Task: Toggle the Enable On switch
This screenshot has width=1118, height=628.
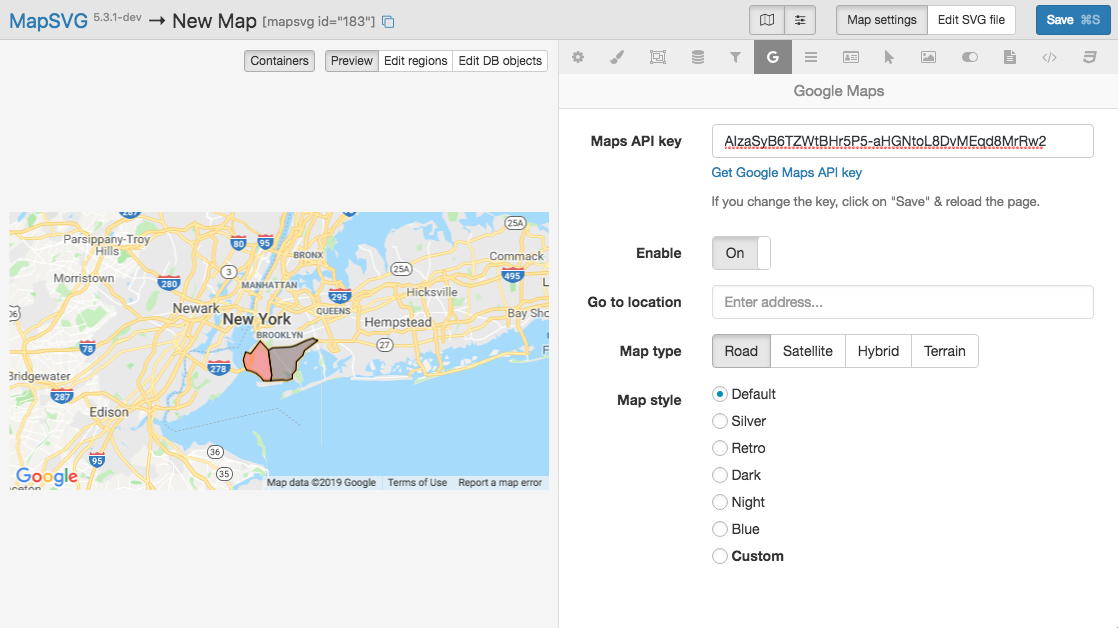Action: (x=741, y=253)
